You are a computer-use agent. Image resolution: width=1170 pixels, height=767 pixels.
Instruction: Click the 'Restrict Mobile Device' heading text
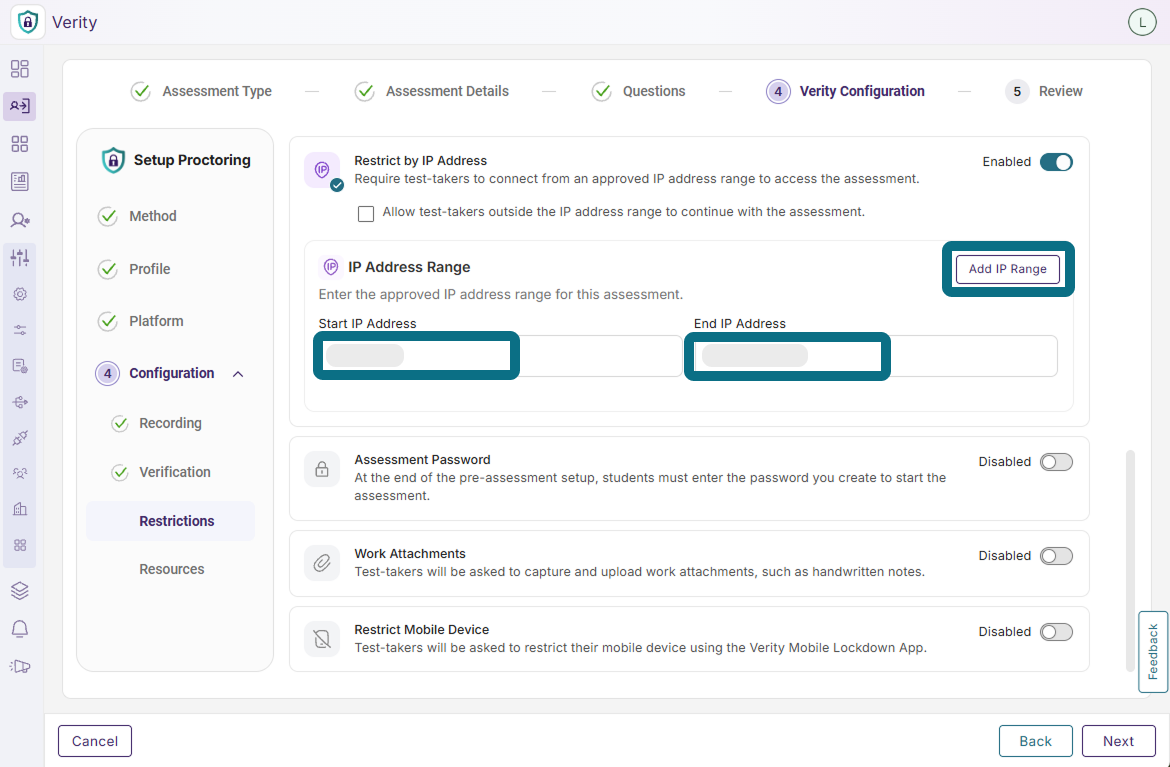[422, 630]
